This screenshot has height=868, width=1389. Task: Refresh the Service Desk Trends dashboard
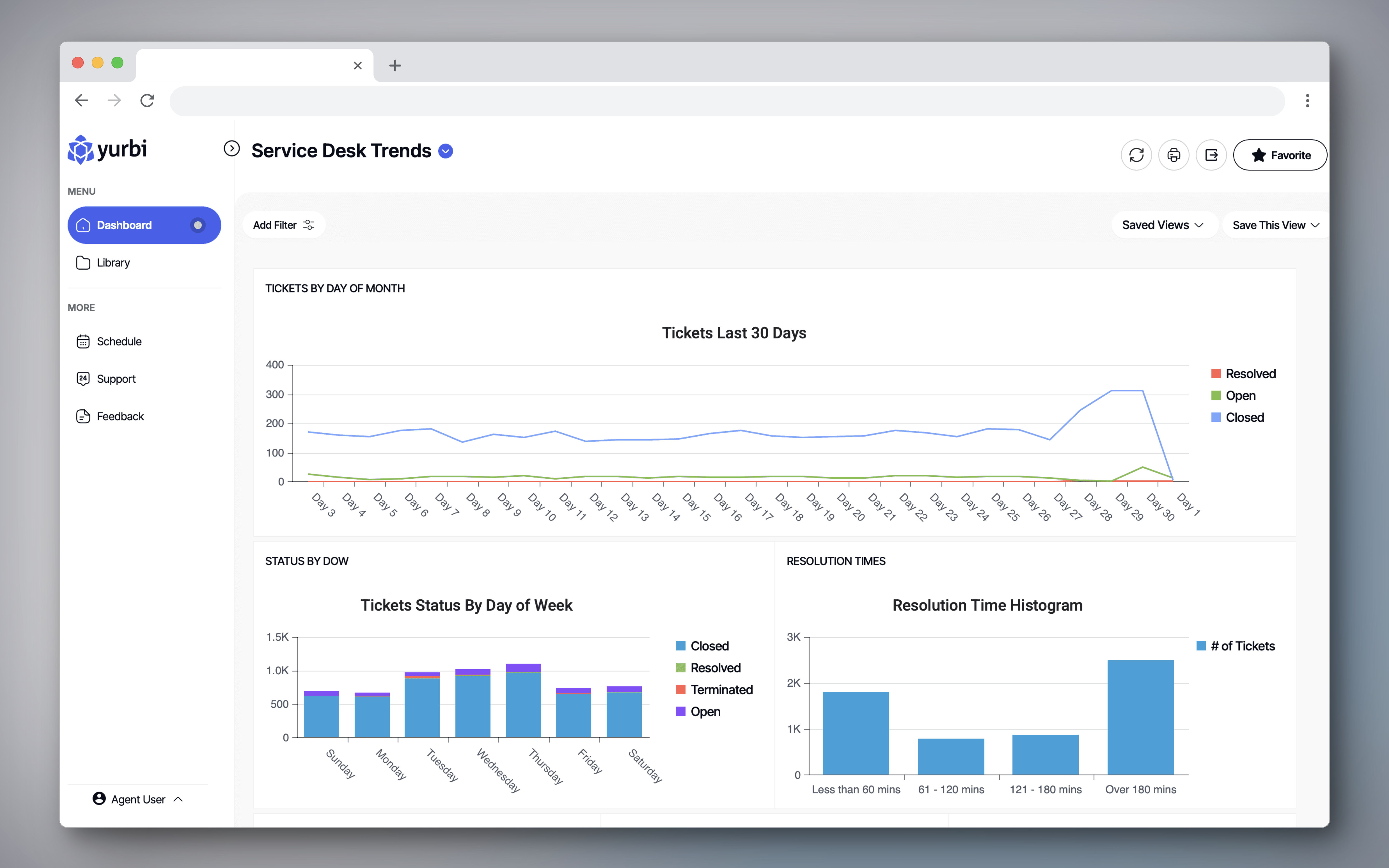[x=1137, y=154]
